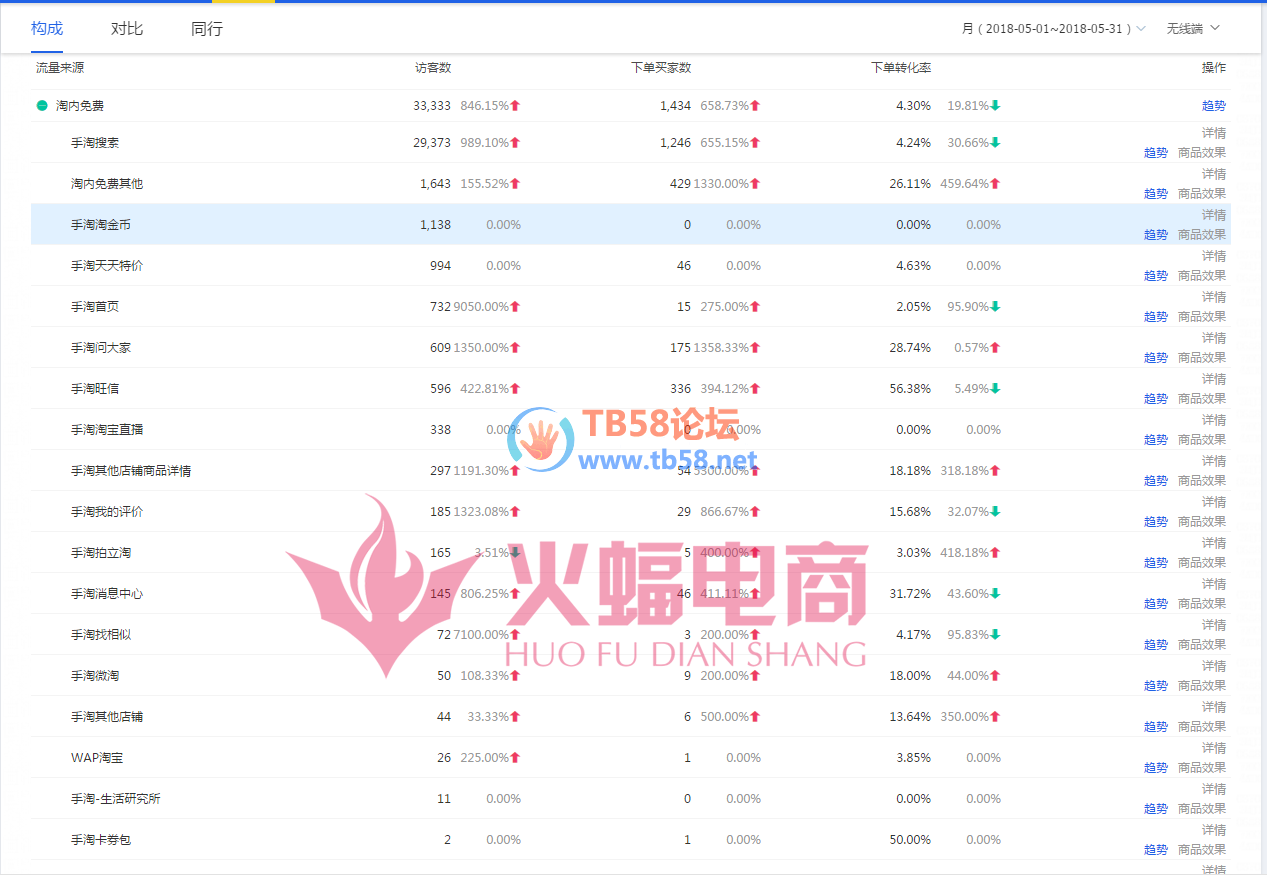View 详情 for 手淘消息中心
The width and height of the screenshot is (1267, 879).
(x=1214, y=584)
